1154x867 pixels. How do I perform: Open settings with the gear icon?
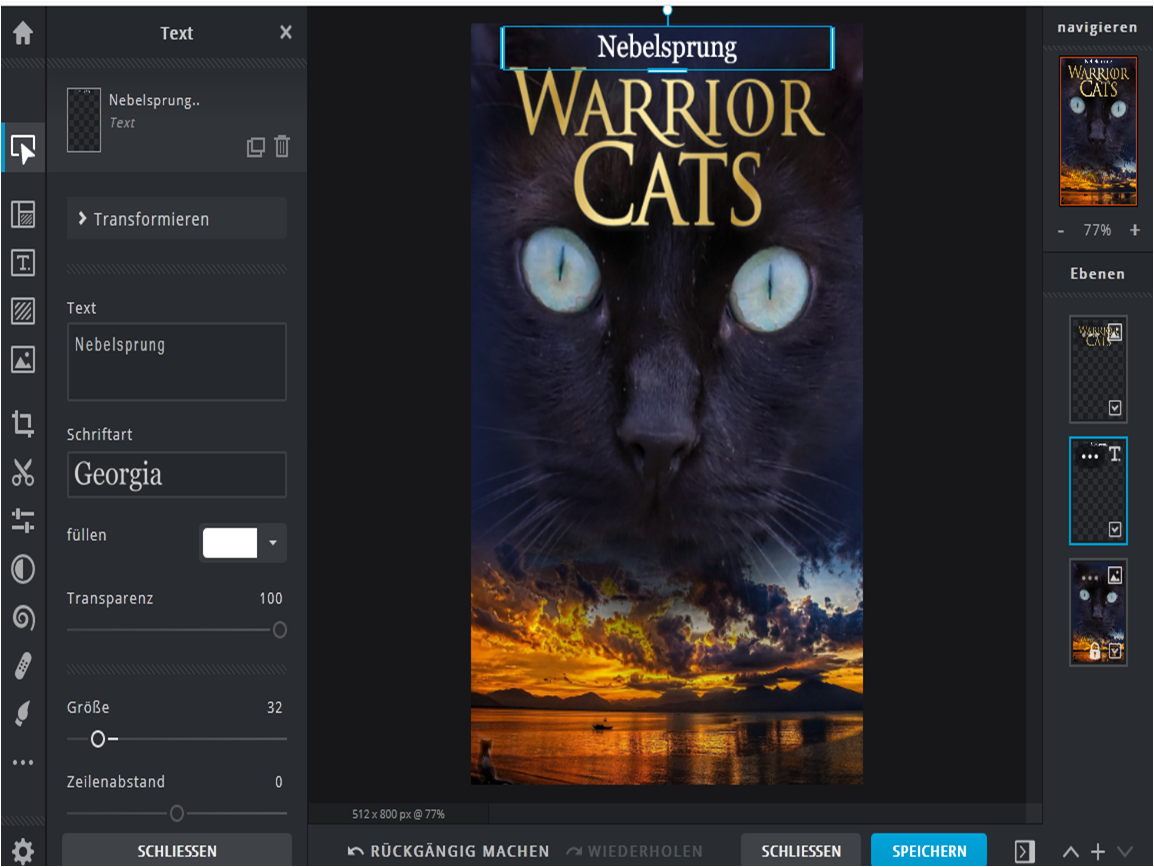[23, 852]
